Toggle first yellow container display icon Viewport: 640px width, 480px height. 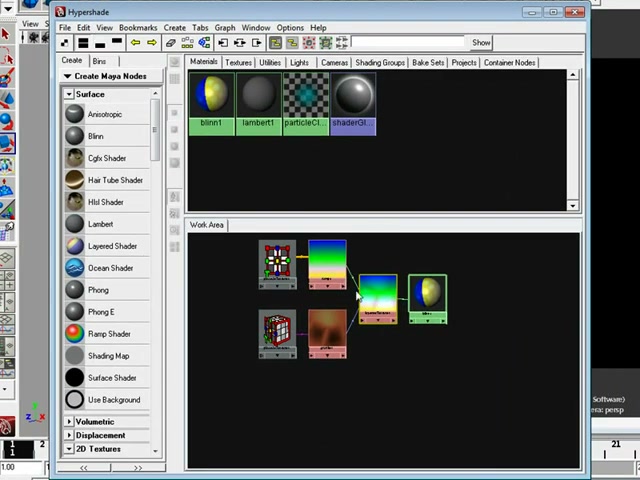[276, 42]
